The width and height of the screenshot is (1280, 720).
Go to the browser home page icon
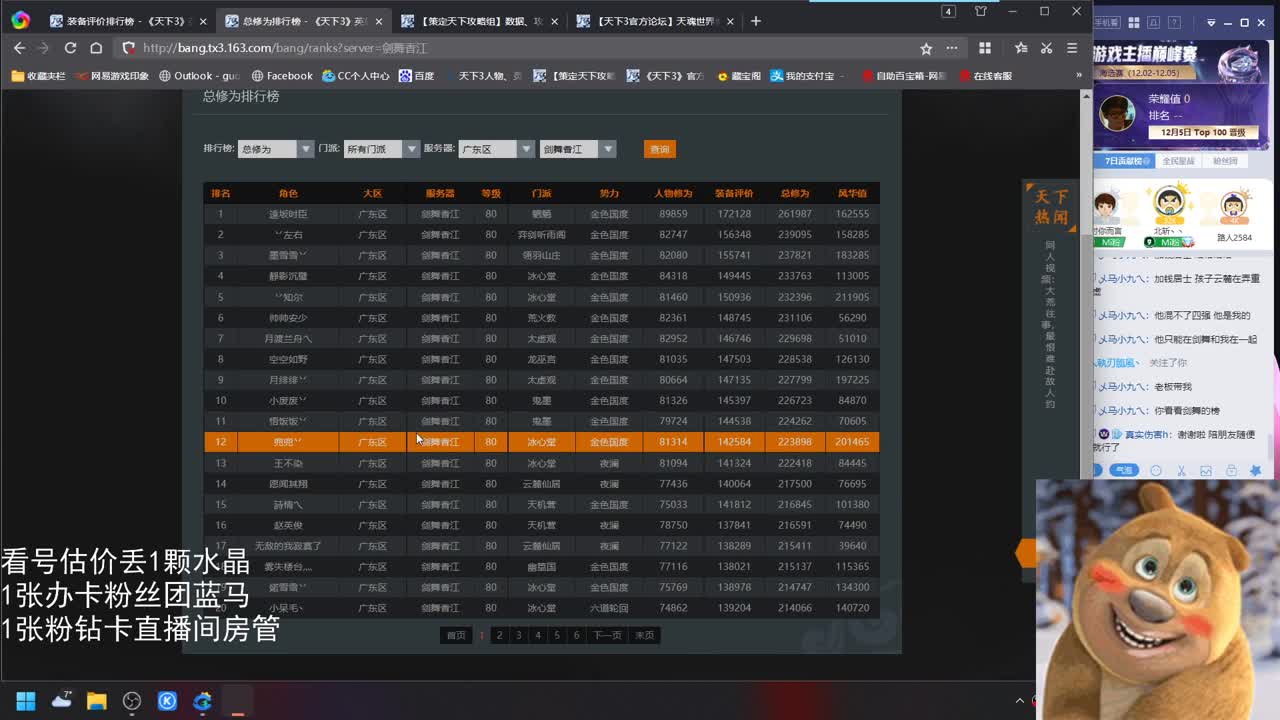[x=96, y=48]
